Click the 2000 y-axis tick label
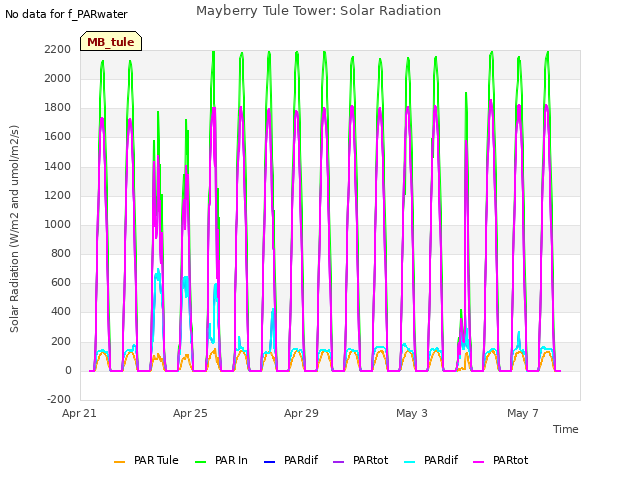 point(58,78)
